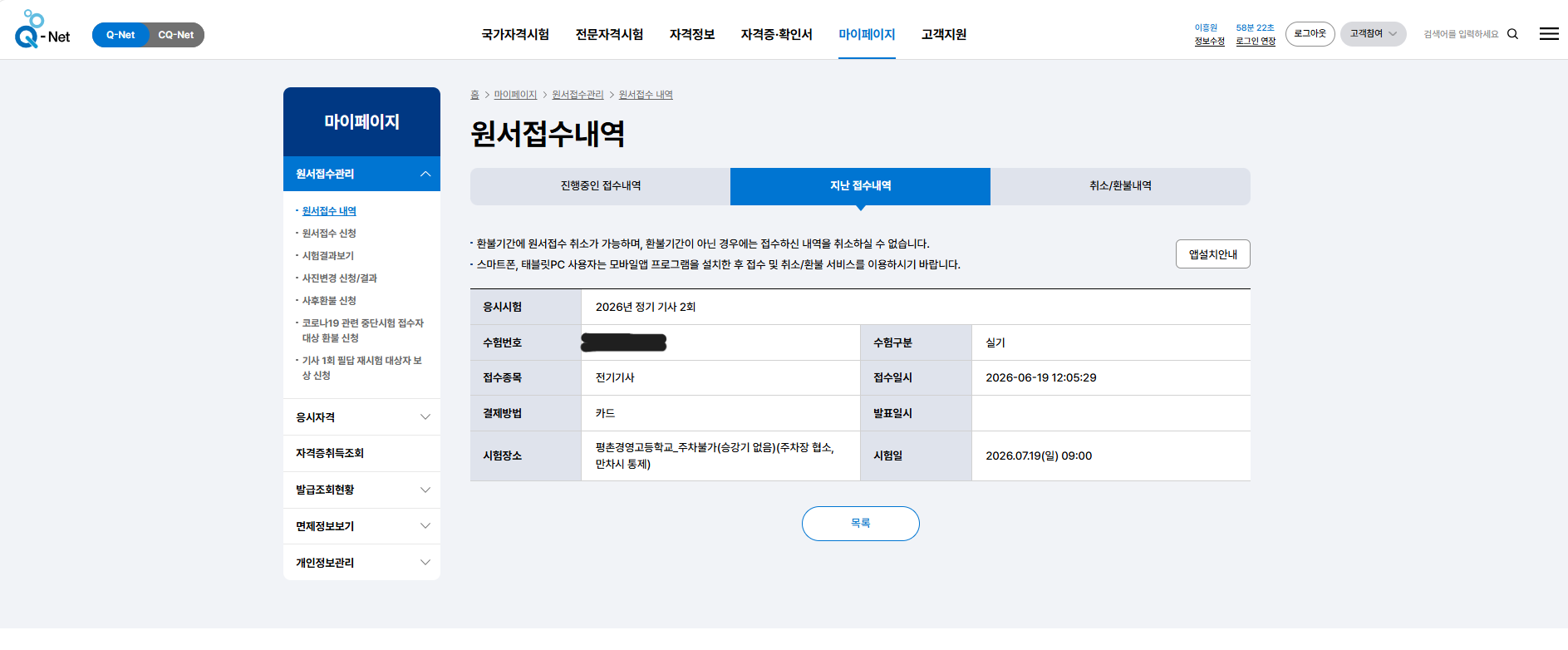Open the 자격정보 menu
The width and height of the screenshot is (1568, 650).
tap(692, 34)
